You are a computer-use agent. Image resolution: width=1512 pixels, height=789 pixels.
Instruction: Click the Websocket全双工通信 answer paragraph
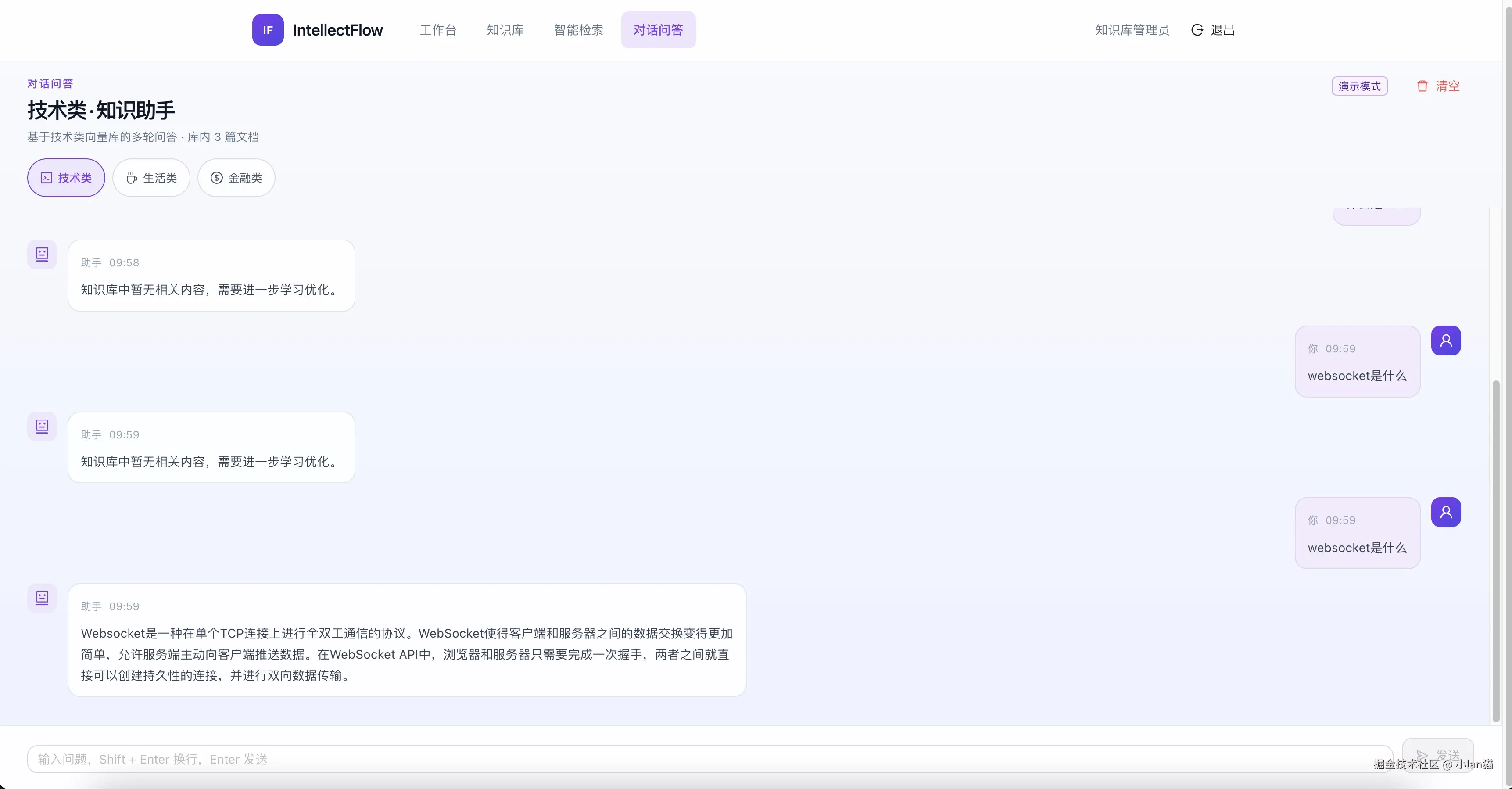(x=407, y=655)
